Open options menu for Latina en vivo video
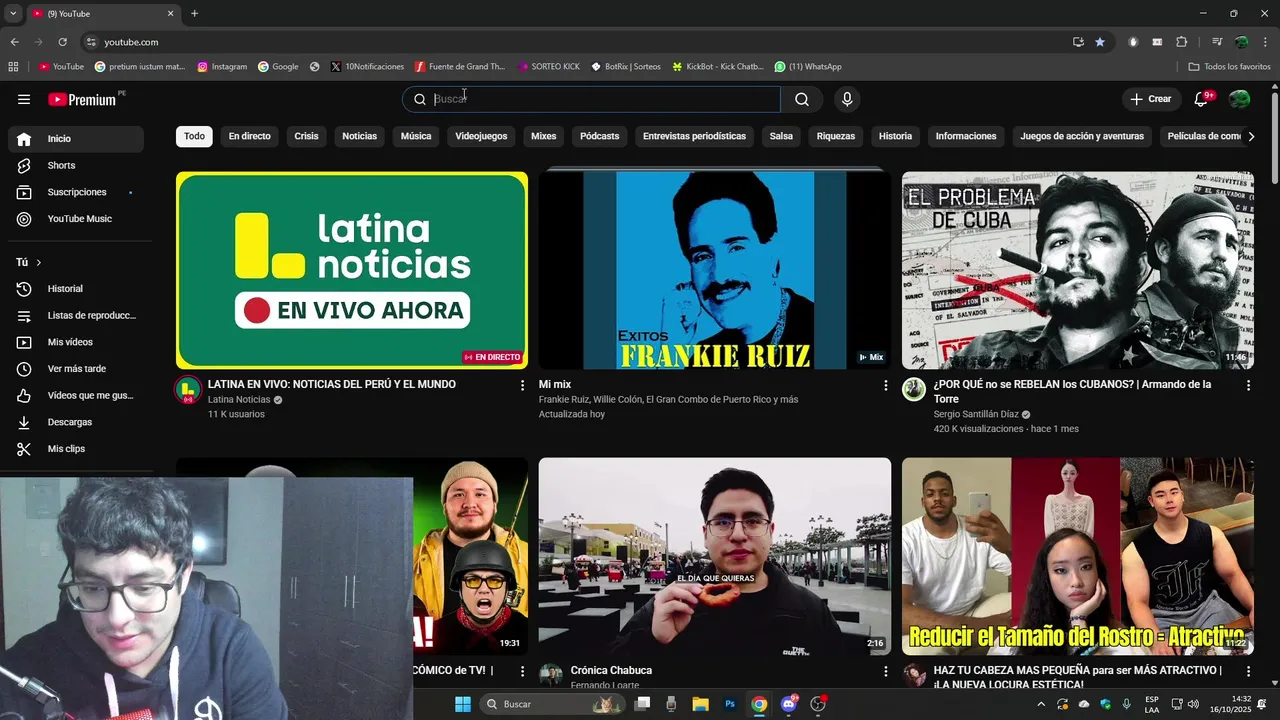The height and width of the screenshot is (720, 1280). click(x=522, y=385)
